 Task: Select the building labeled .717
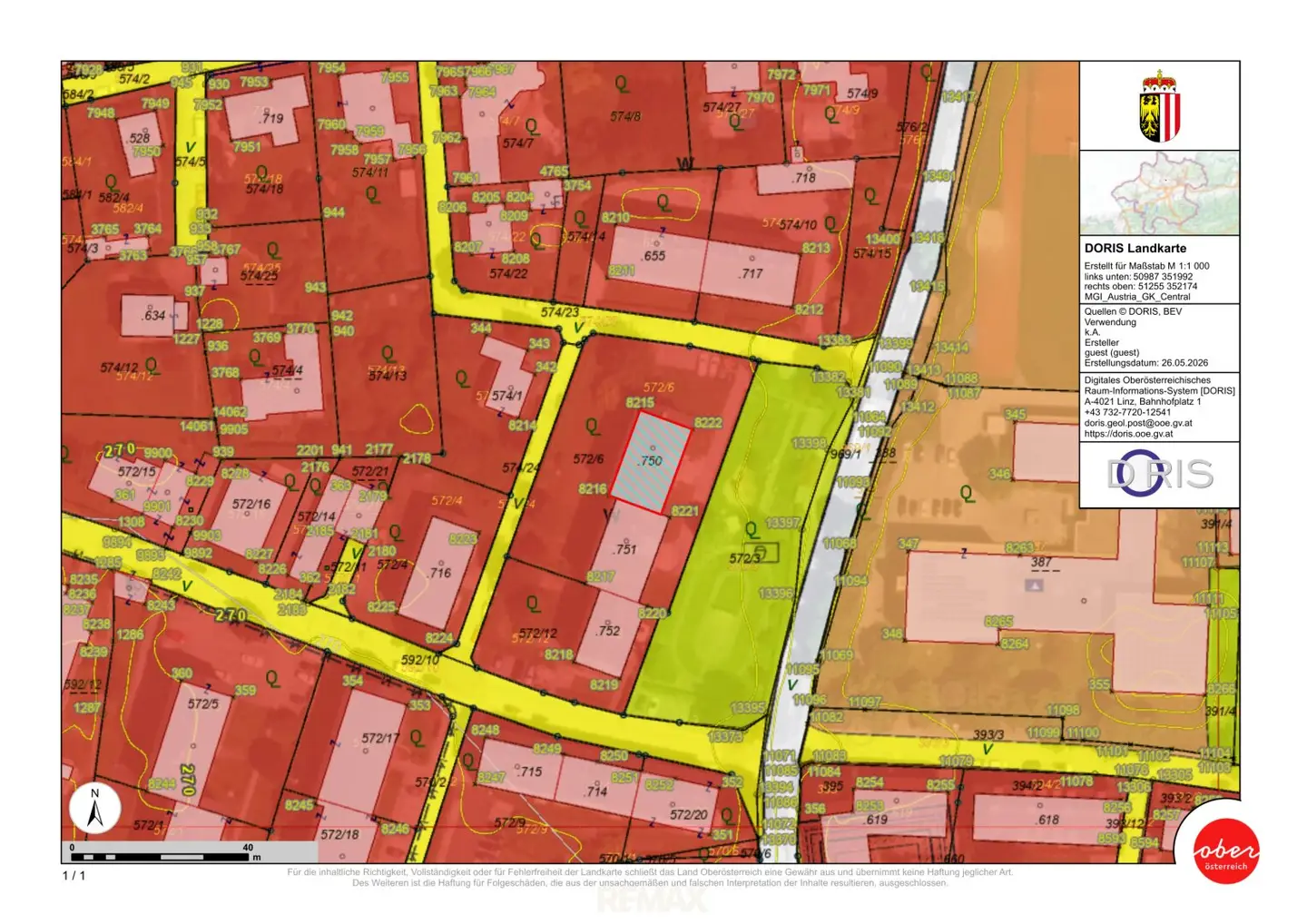coord(751,272)
